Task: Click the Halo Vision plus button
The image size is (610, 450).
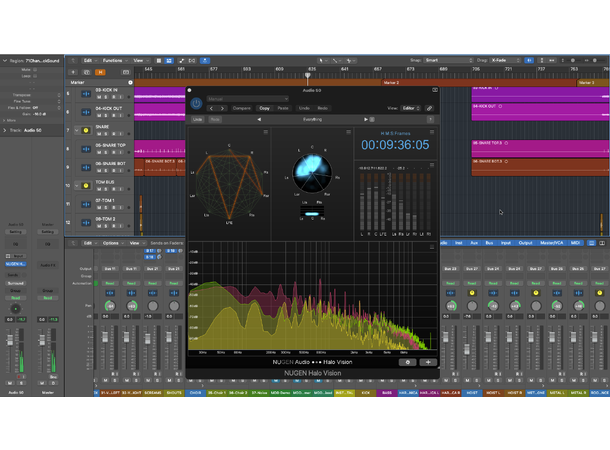Action: (x=428, y=362)
